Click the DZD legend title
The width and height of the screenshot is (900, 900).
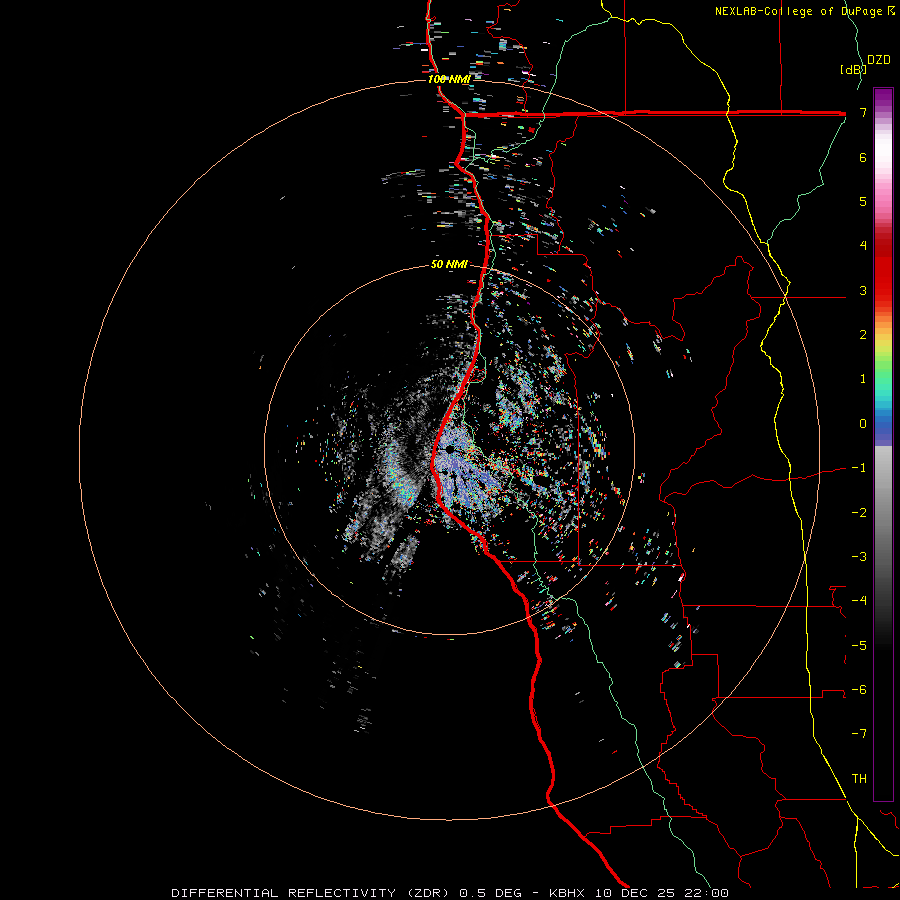coord(878,60)
